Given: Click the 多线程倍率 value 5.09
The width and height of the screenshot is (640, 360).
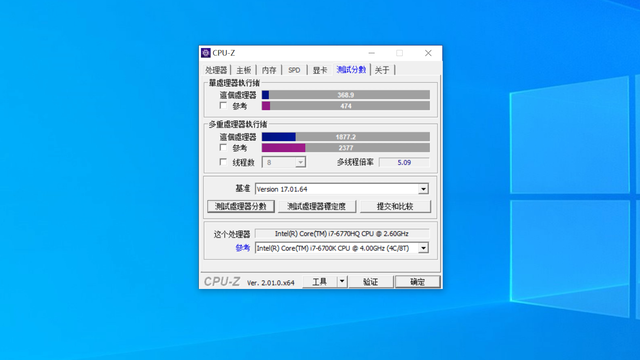Looking at the screenshot, I should [x=404, y=162].
